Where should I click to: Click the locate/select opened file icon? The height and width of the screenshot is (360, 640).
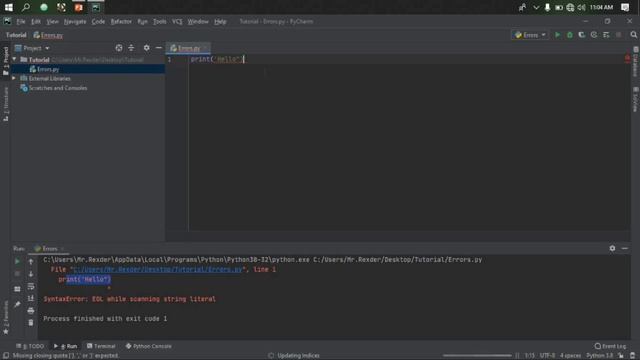point(119,48)
